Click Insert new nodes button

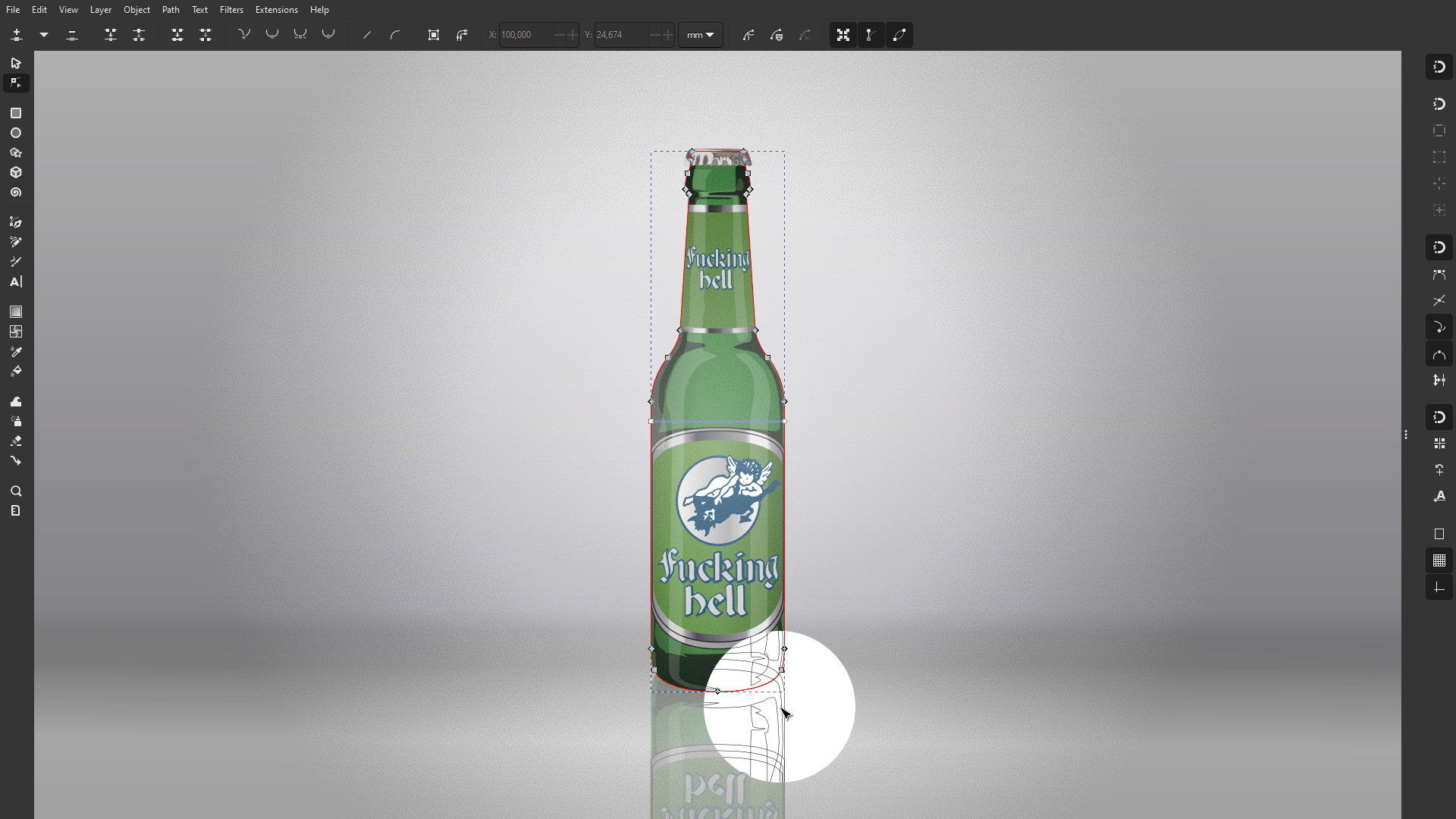17,35
